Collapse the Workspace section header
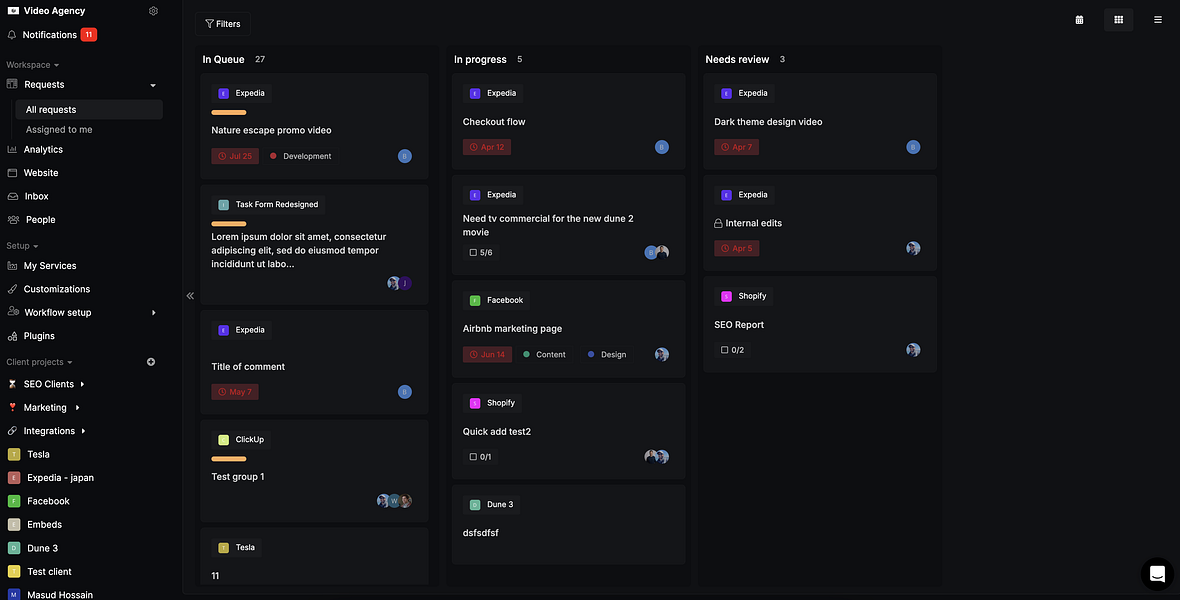This screenshot has width=1180, height=600. coord(32,65)
